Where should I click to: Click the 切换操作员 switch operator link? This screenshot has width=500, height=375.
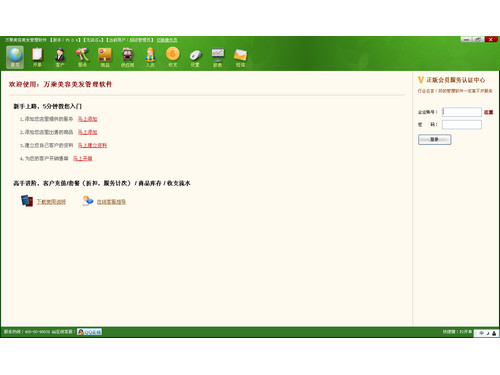tap(167, 40)
